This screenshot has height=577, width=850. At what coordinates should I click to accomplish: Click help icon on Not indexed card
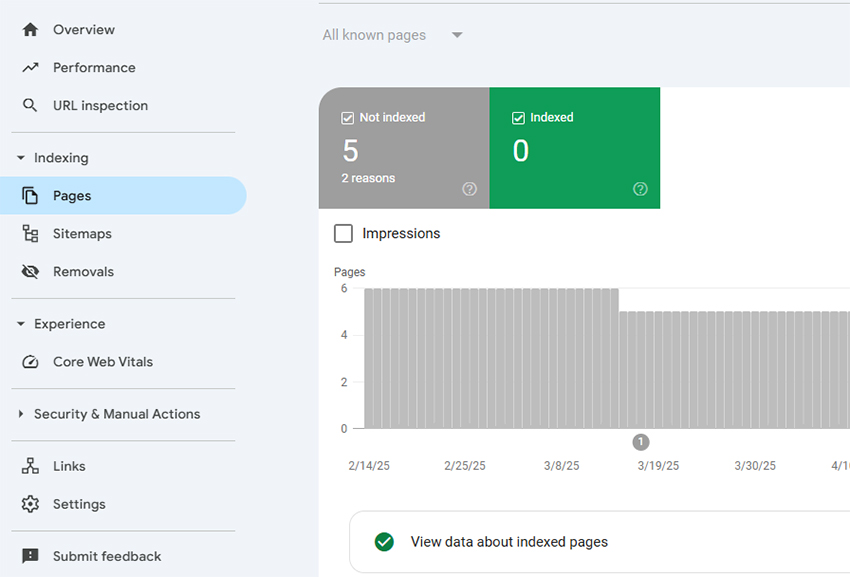pyautogui.click(x=470, y=189)
